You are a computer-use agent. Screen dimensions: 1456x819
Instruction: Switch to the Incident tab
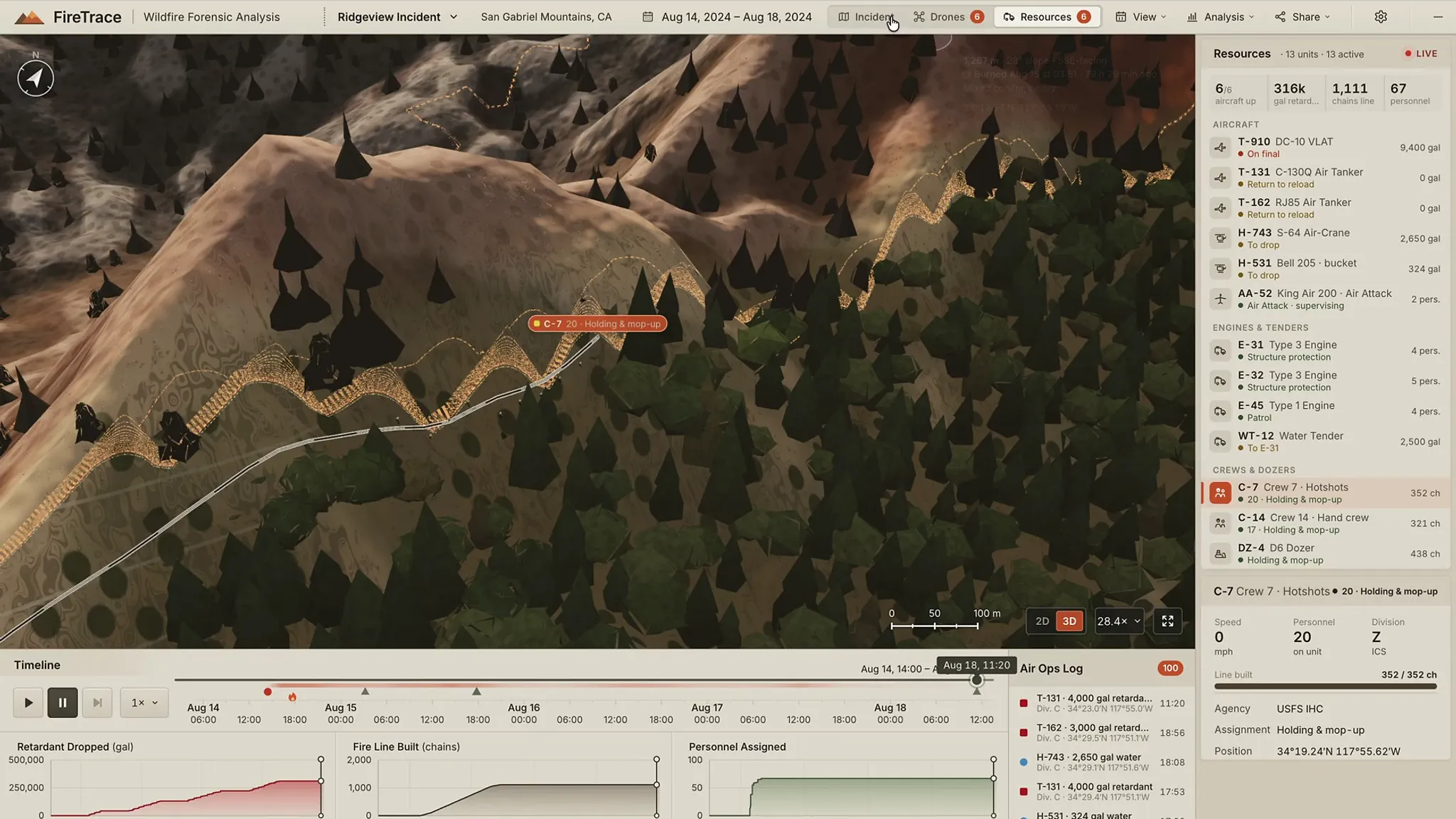[x=866, y=16]
